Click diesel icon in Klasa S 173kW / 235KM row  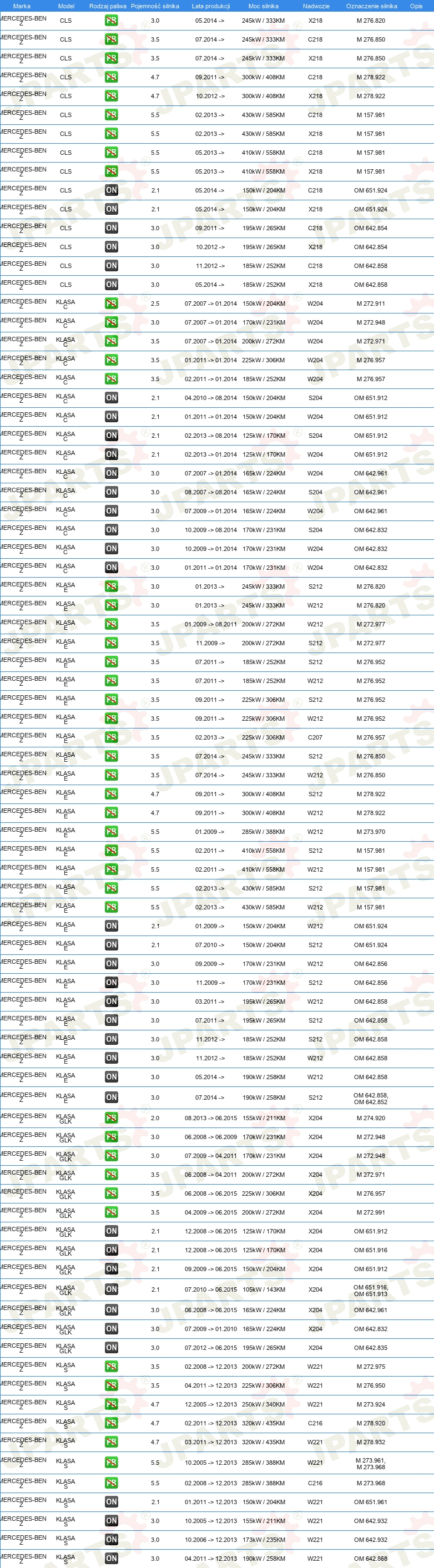pyautogui.click(x=112, y=1540)
